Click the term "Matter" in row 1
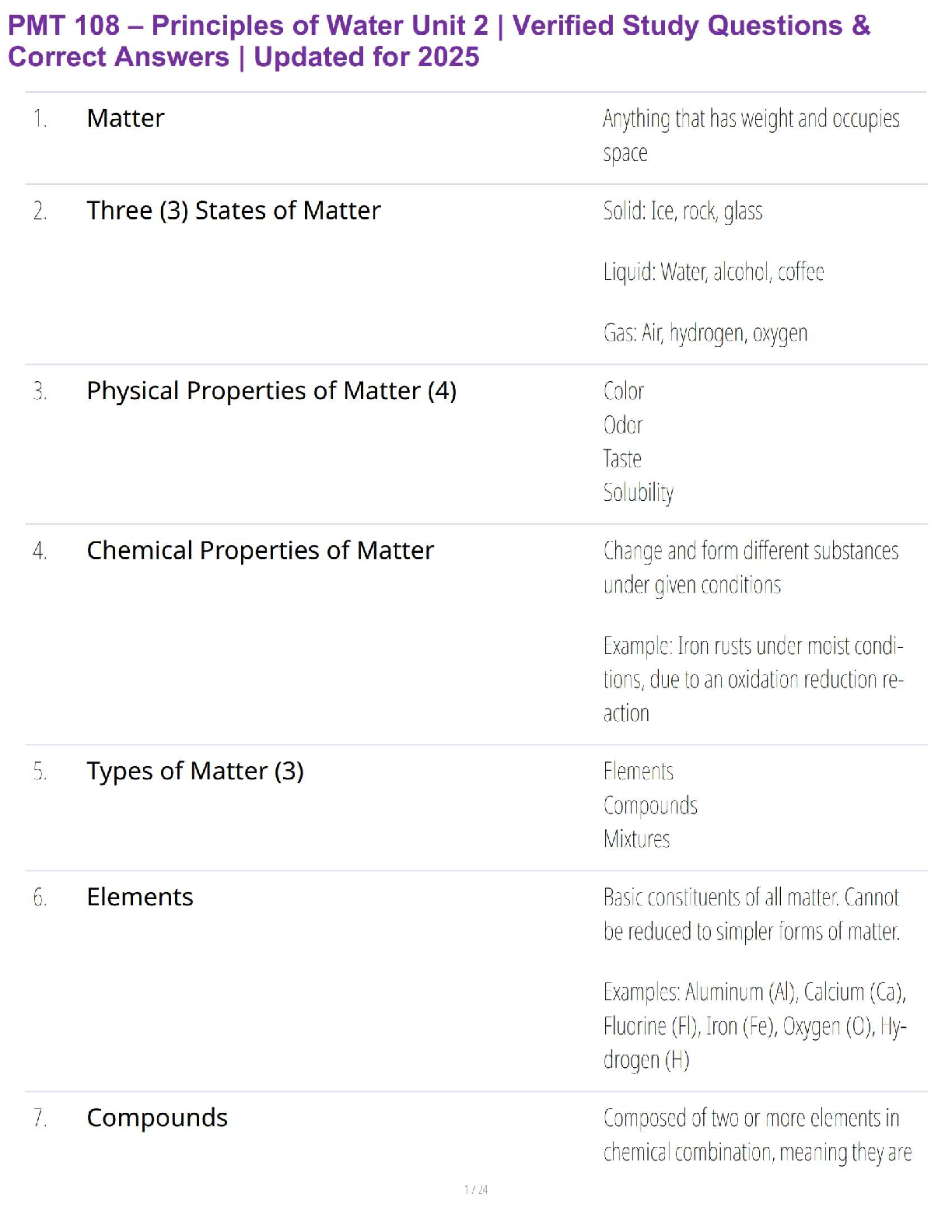This screenshot has height=1232, width=952. tap(125, 118)
